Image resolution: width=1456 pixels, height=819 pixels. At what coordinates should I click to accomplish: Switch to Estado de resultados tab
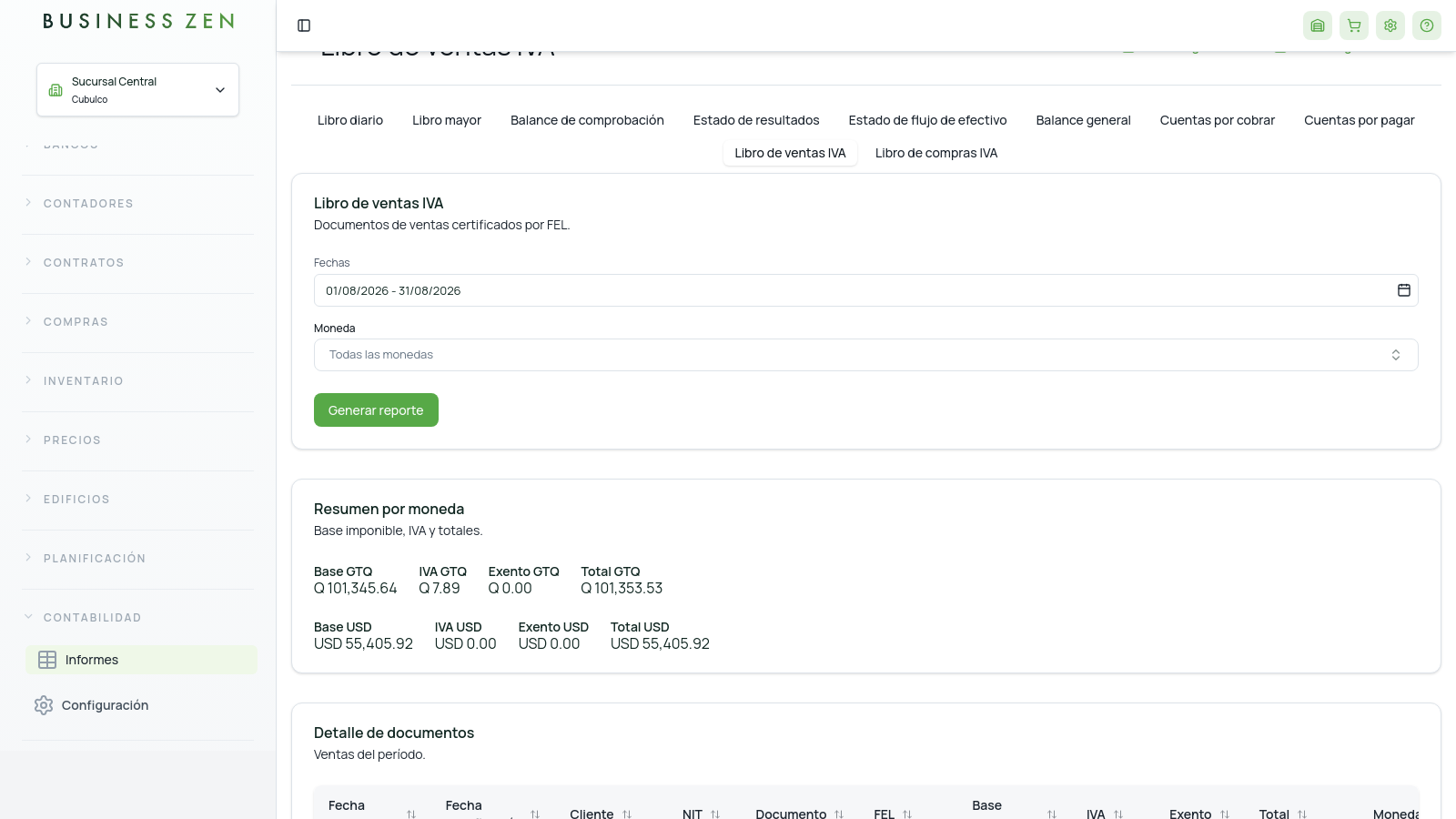[756, 120]
